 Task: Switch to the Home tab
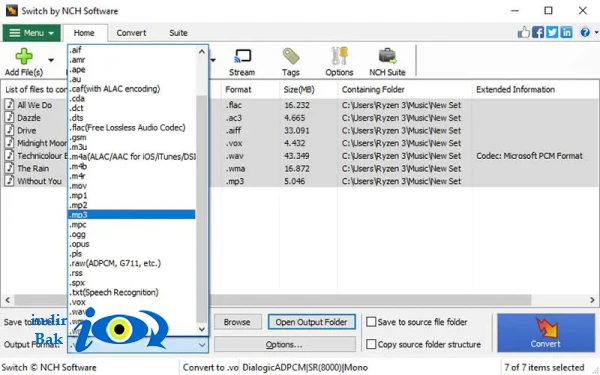84,33
